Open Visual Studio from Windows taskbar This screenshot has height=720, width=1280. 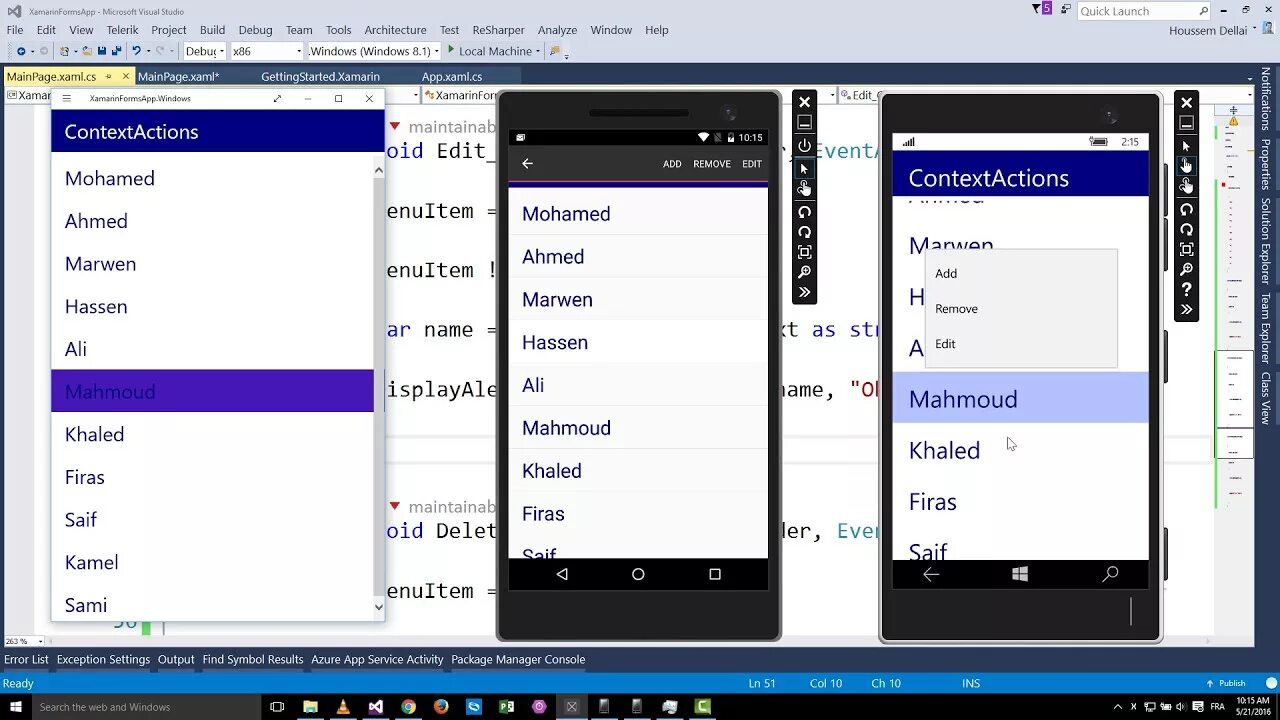tap(375, 706)
